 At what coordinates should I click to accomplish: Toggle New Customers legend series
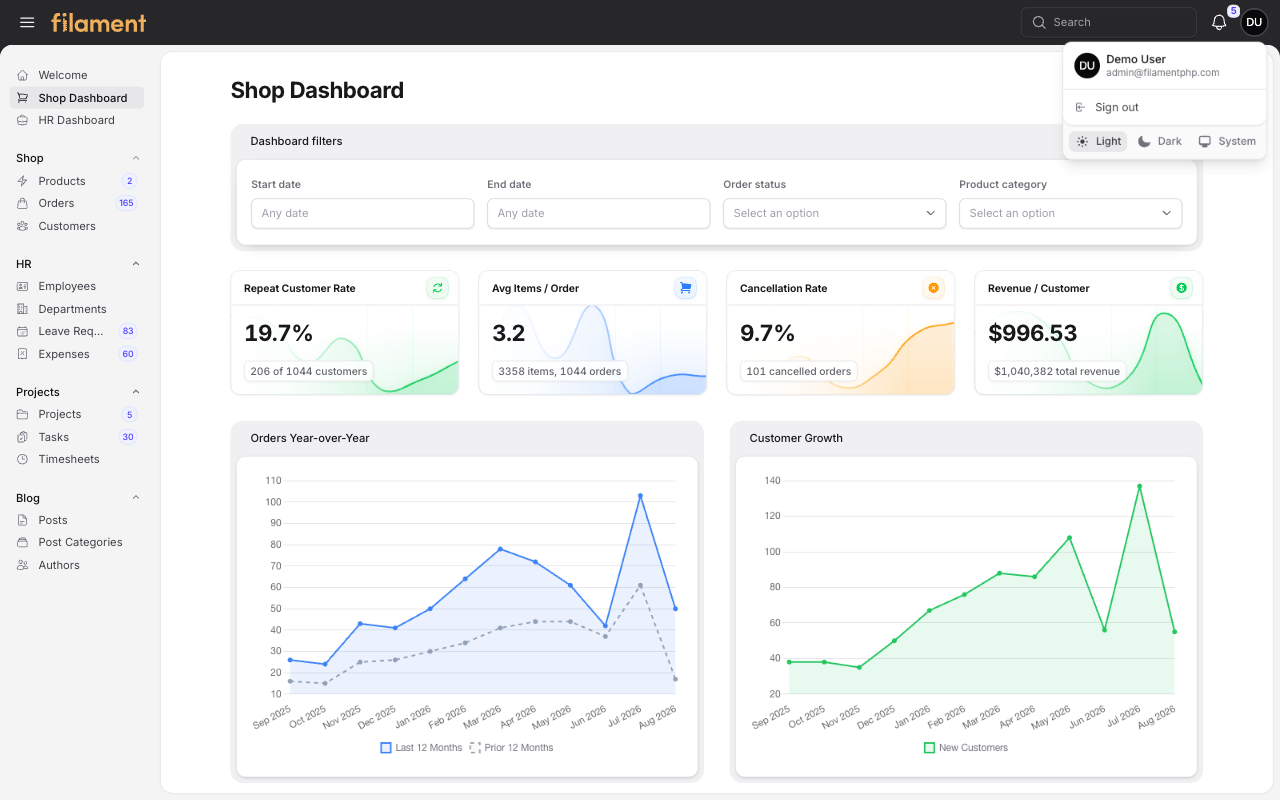point(966,748)
